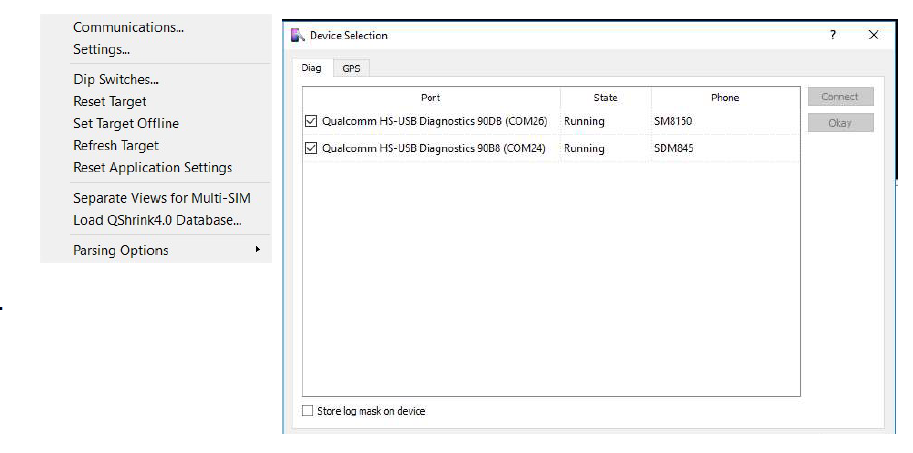Screen dimensions: 913x453
Task: Open Load QShrink4.0 Database option
Action: pyautogui.click(x=157, y=221)
